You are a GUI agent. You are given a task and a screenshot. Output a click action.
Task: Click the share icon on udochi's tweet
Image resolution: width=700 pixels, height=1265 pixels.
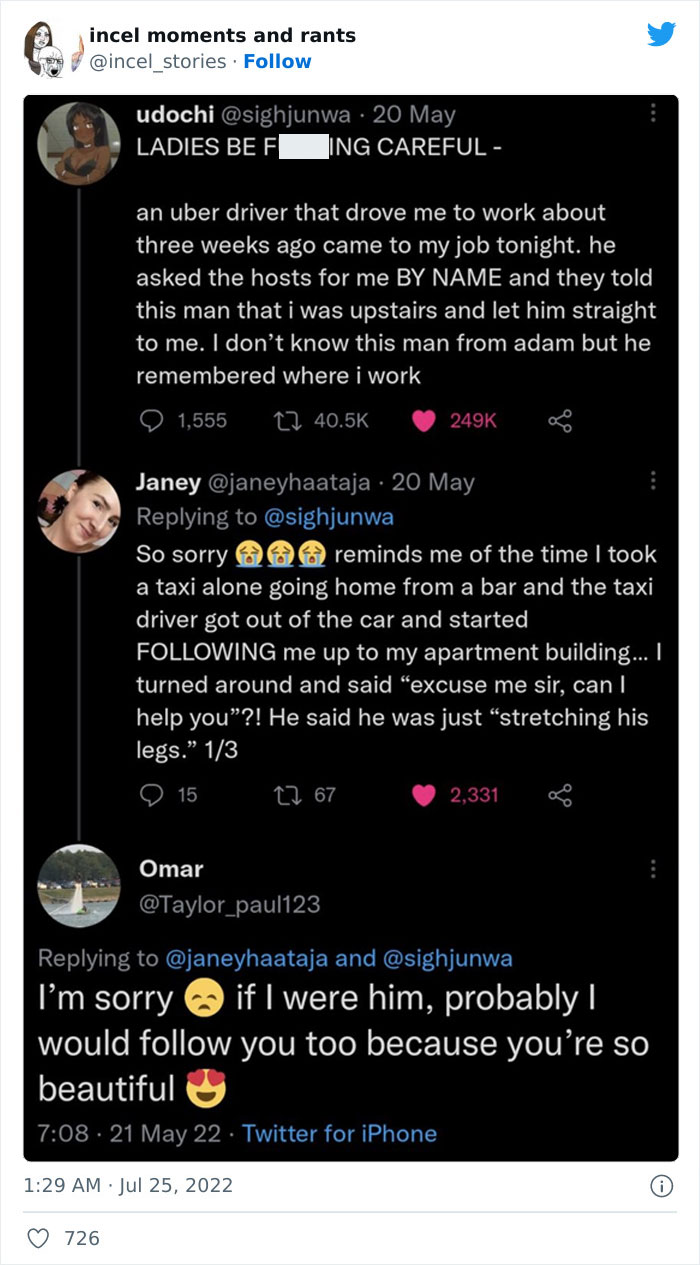[x=559, y=421]
